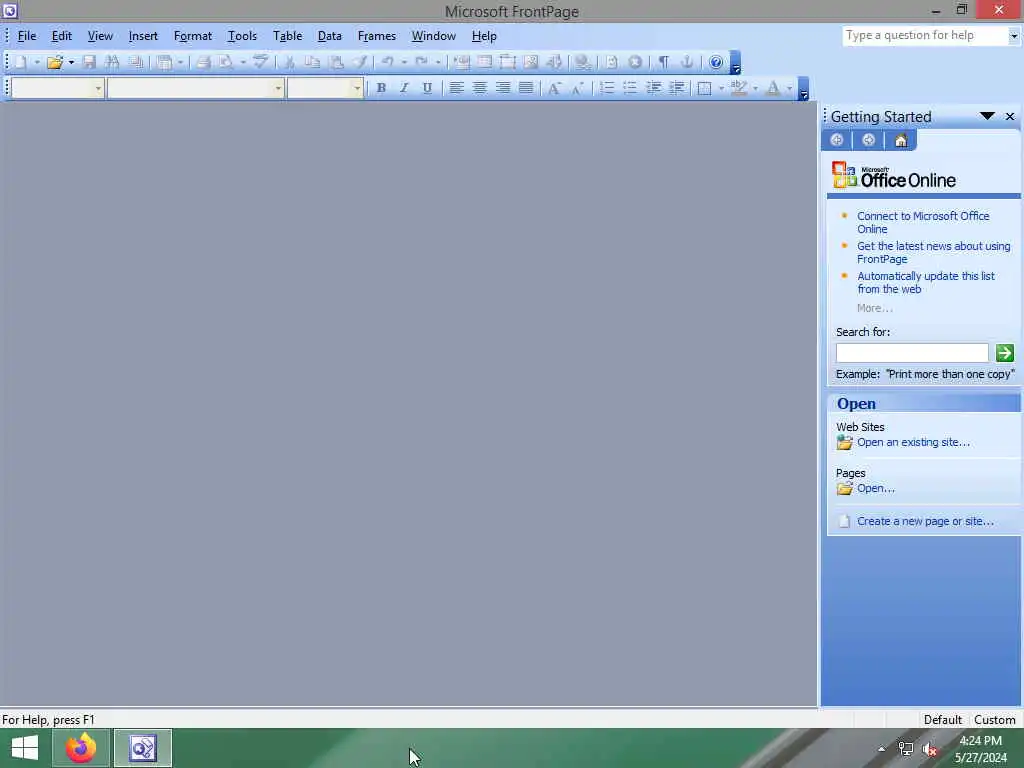Click the Increase Font Size icon
This screenshot has width=1024, height=768.
click(554, 88)
